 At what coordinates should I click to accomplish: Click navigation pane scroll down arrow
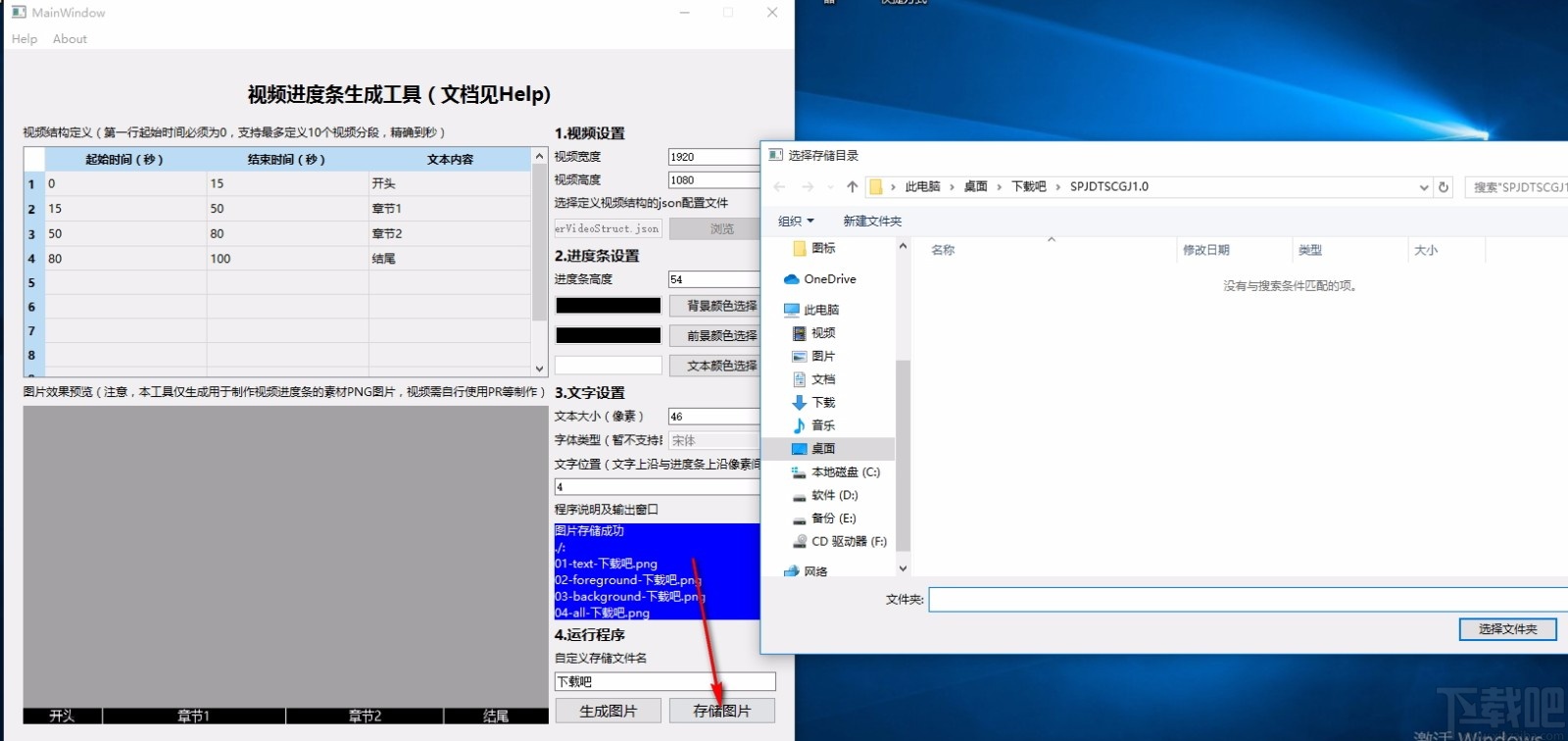point(903,568)
